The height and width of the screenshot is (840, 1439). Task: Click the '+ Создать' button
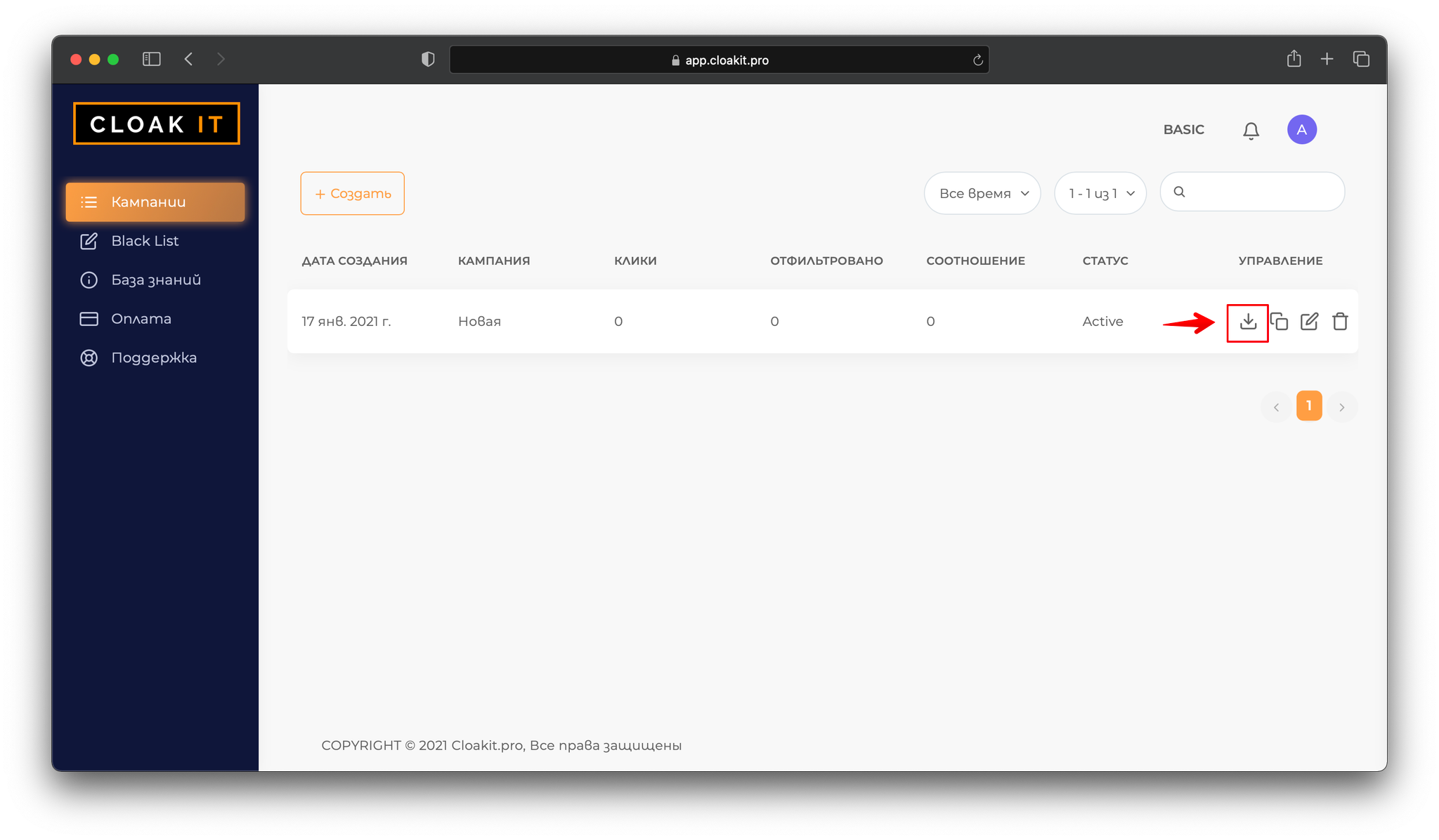tap(353, 193)
